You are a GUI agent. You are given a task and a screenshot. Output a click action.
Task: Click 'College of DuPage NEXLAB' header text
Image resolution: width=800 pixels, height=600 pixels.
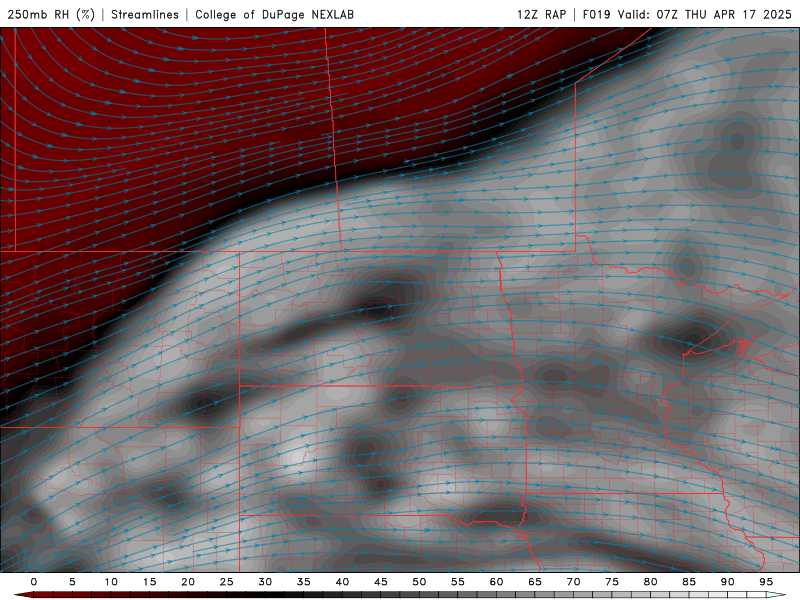274,15
